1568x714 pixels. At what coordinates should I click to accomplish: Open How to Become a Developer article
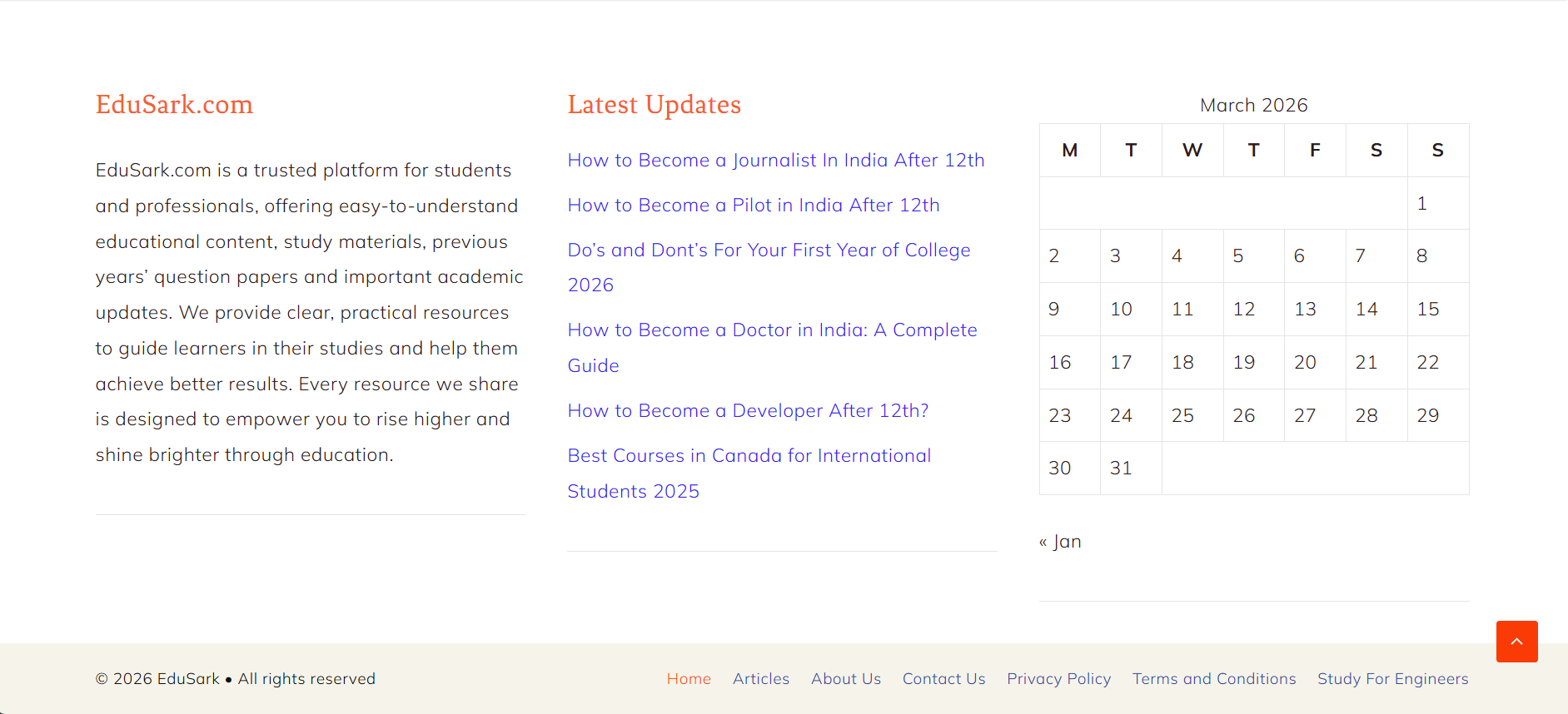[747, 411]
